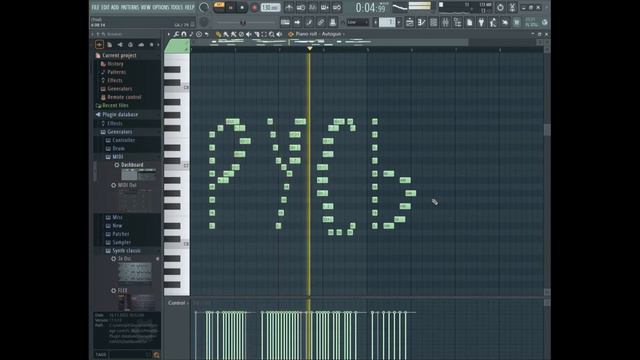Open piano roll tools wrench icon
This screenshot has height=360, width=640.
click(x=176, y=34)
